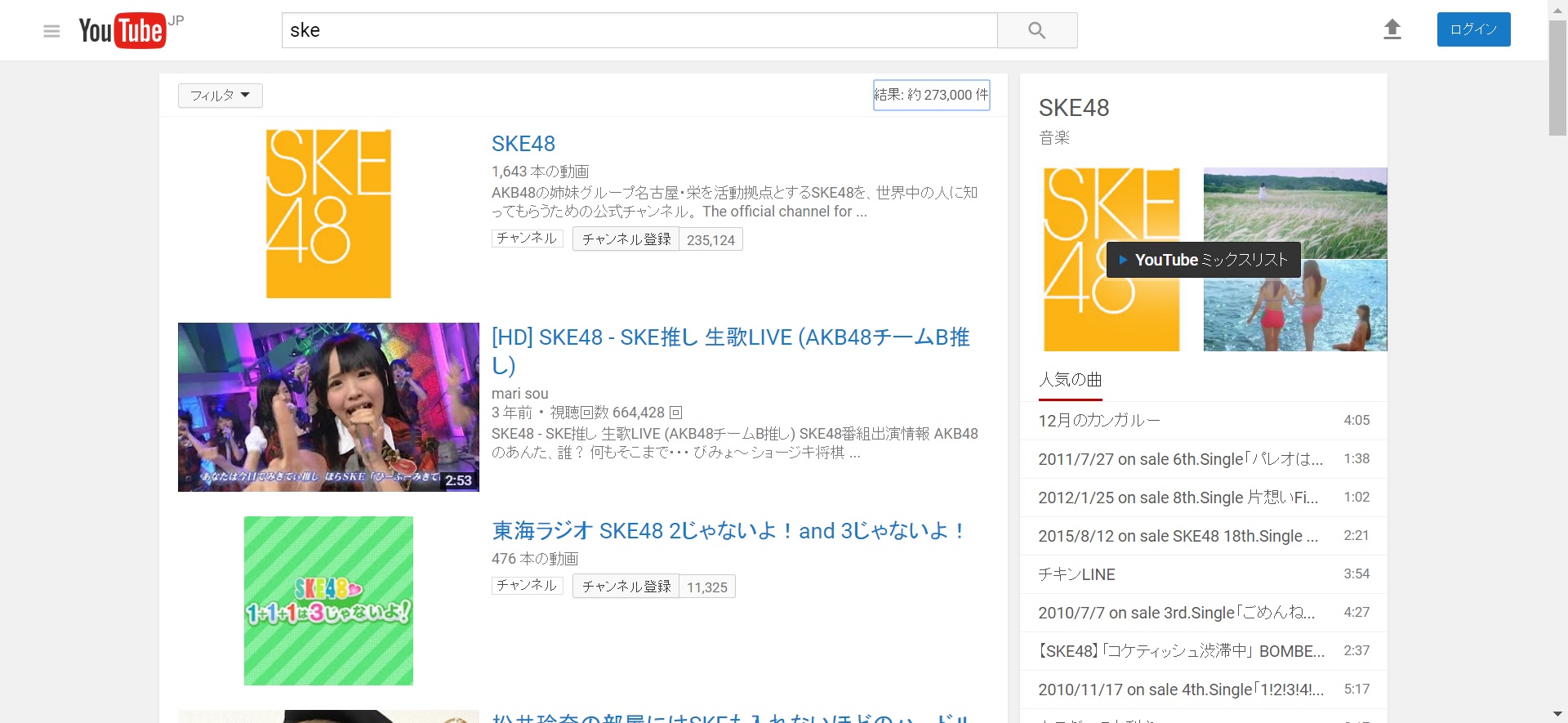Play '2010/11/17 on sale 4th.Single' track
Screen dimensions: 1568x723
click(x=1204, y=690)
